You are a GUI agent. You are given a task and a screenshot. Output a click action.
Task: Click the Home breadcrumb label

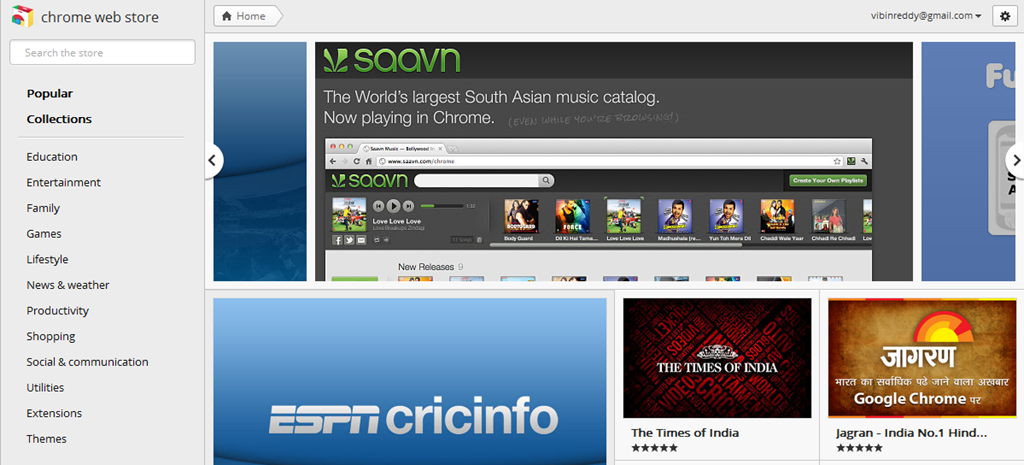click(x=251, y=16)
